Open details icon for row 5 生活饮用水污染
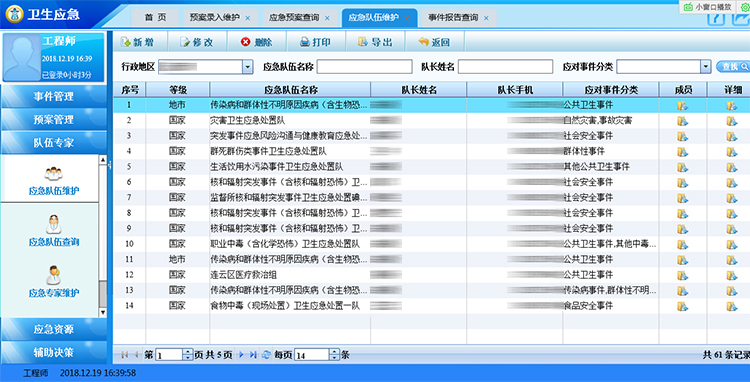750x382 pixels. coord(731,167)
